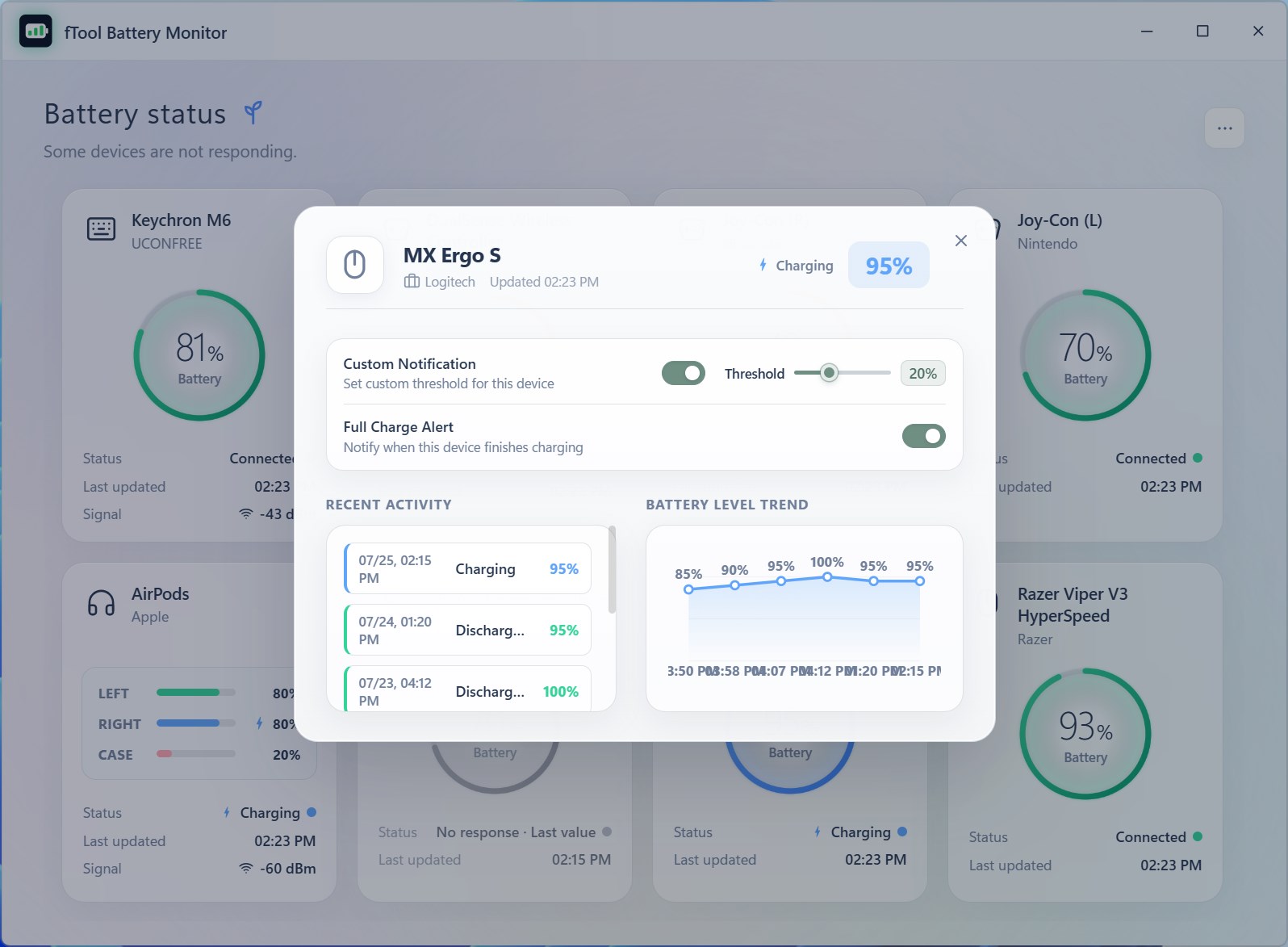The height and width of the screenshot is (947, 1288).
Task: Click the AirPods LEFT battery bar
Action: point(196,693)
